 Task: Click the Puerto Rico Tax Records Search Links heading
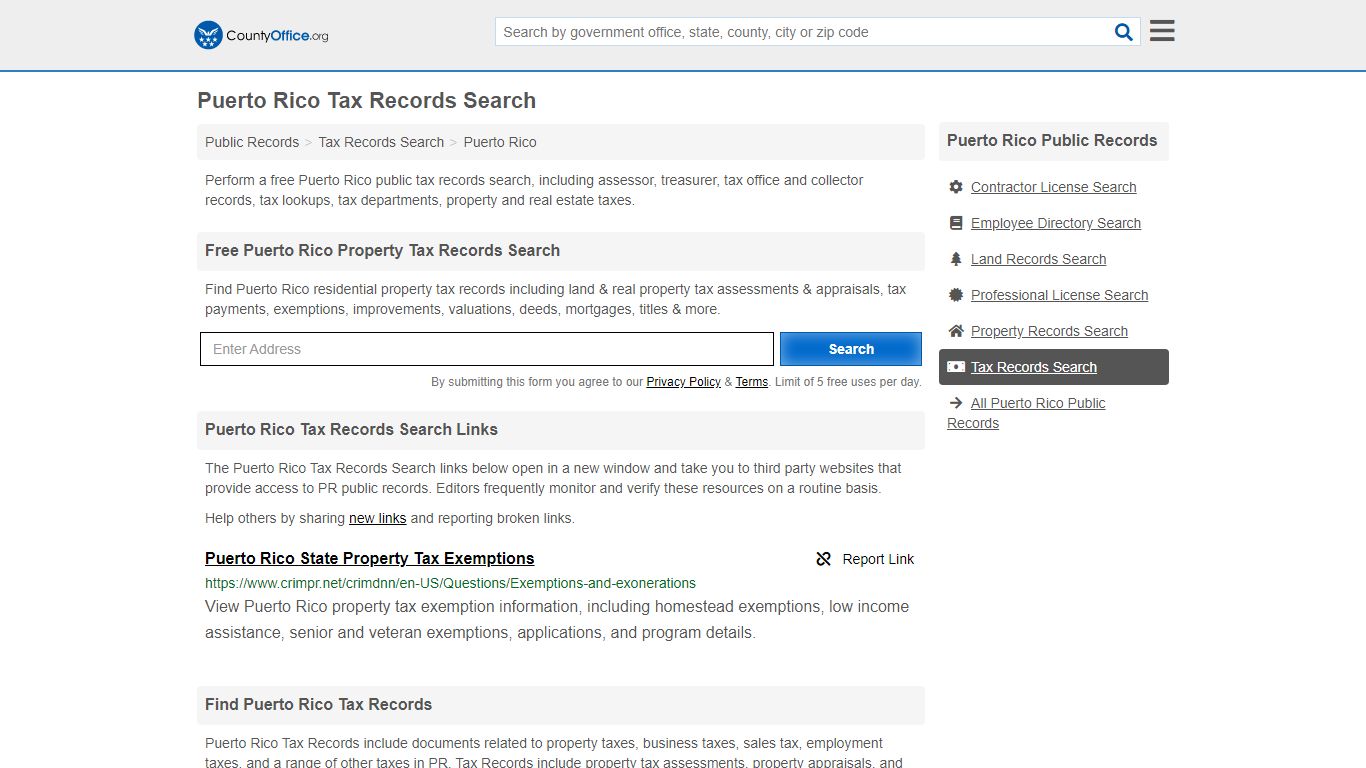(x=351, y=430)
